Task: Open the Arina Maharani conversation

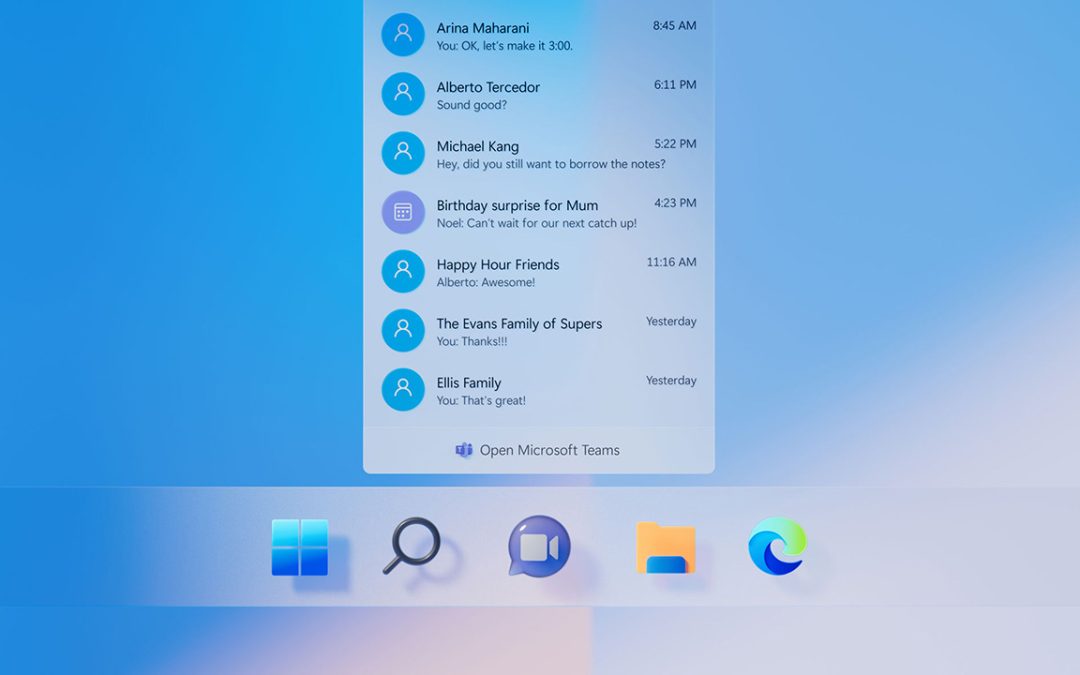Action: point(520,35)
